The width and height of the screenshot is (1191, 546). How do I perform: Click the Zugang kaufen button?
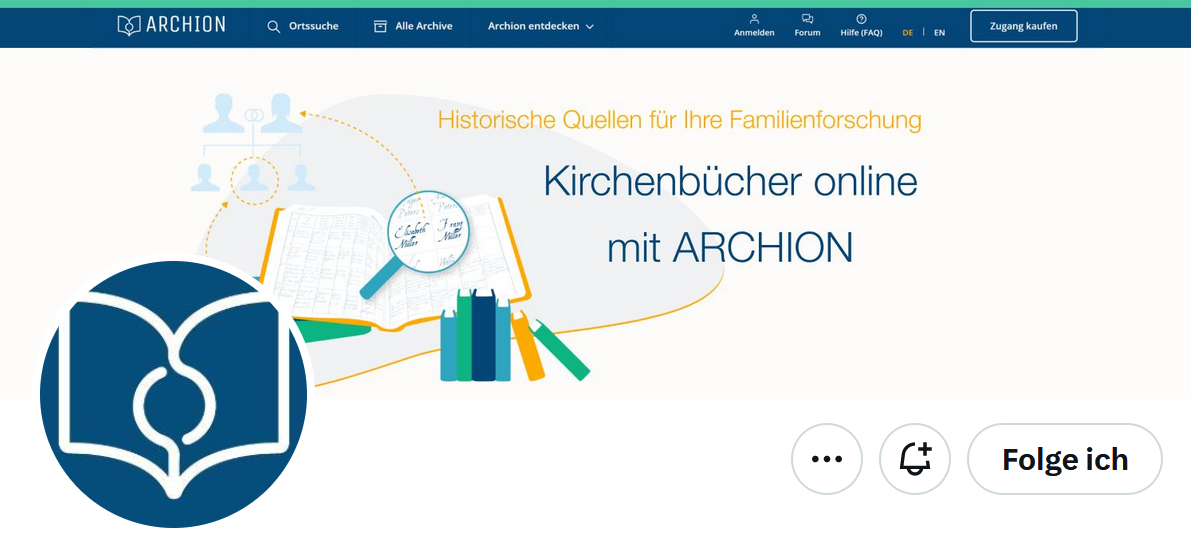(x=1024, y=26)
